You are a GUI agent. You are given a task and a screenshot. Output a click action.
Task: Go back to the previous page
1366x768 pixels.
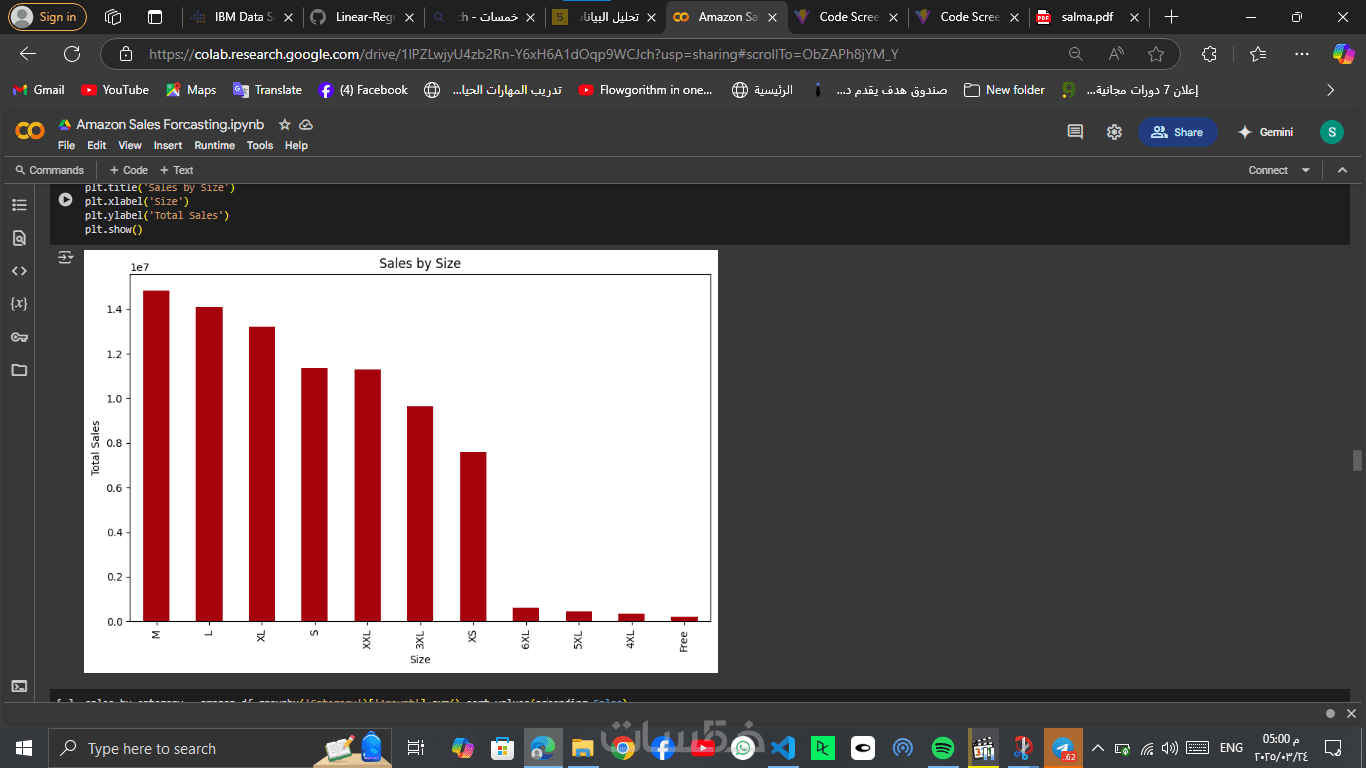pos(28,54)
